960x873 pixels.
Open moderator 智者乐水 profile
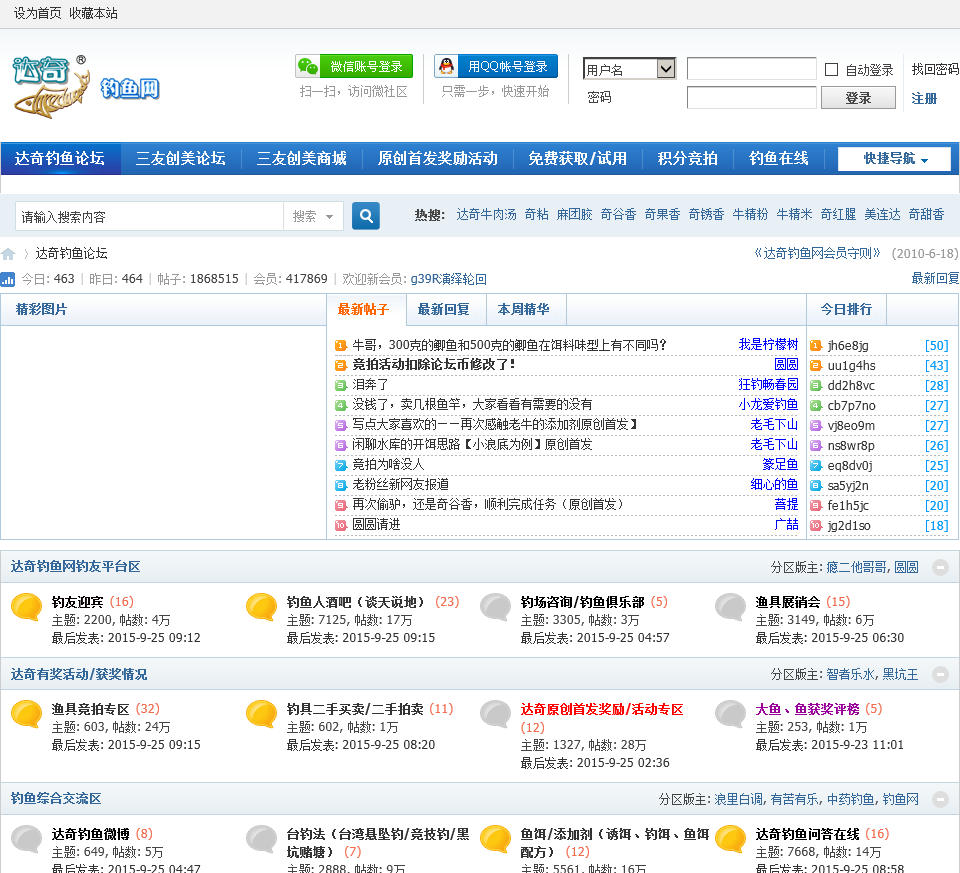point(850,675)
